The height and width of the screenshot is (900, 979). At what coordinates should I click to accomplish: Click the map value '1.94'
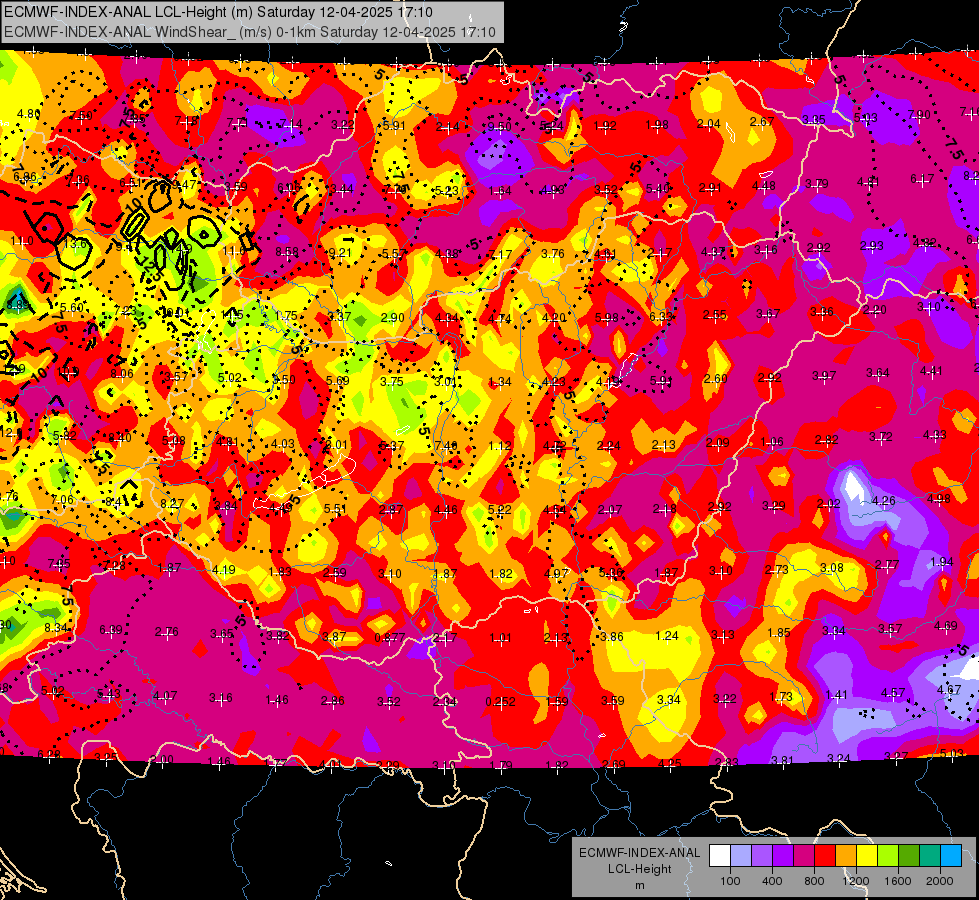(x=942, y=561)
